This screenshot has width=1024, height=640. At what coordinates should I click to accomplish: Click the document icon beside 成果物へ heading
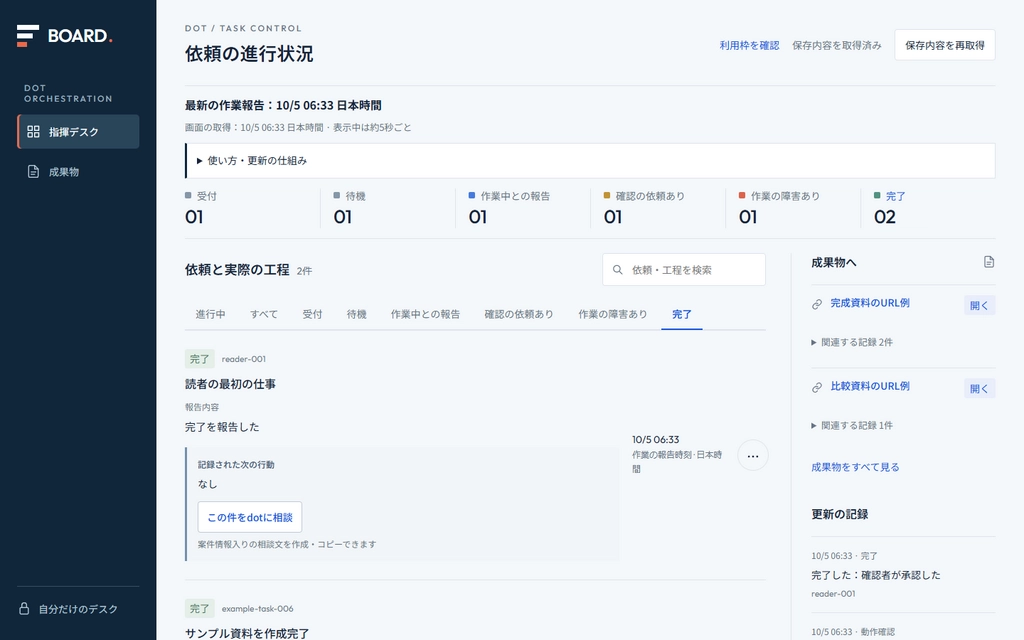989,262
